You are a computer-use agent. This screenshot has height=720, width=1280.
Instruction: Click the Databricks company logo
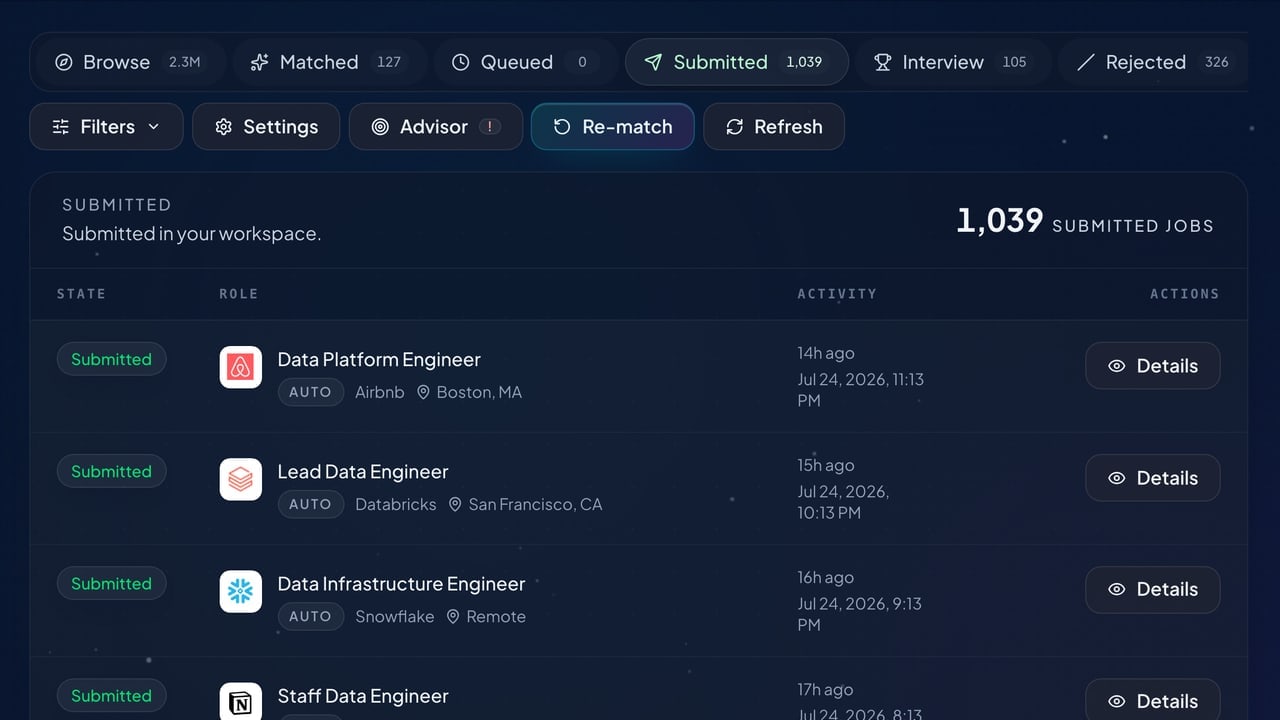point(241,479)
